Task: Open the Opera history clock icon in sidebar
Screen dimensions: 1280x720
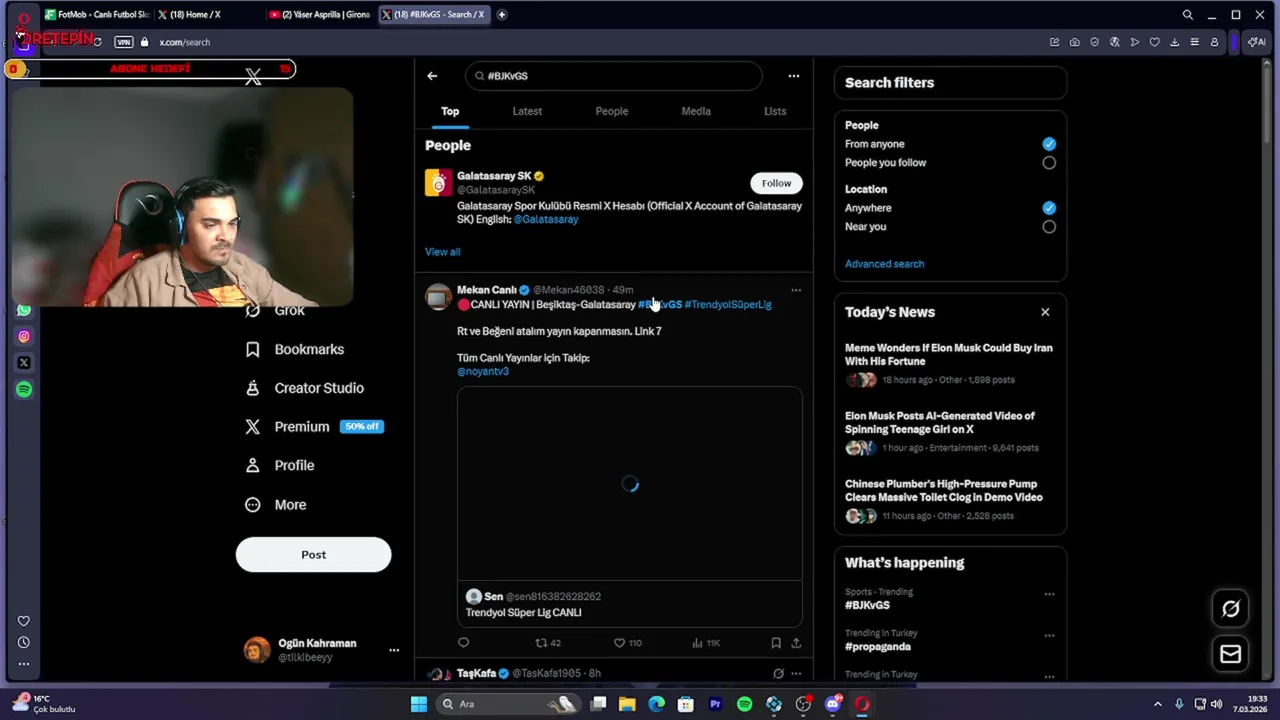Action: pyautogui.click(x=24, y=643)
